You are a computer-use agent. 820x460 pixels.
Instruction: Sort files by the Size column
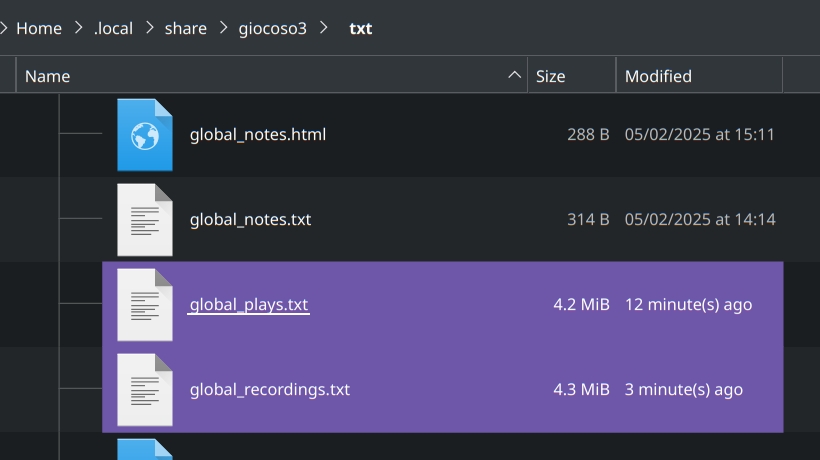click(551, 76)
